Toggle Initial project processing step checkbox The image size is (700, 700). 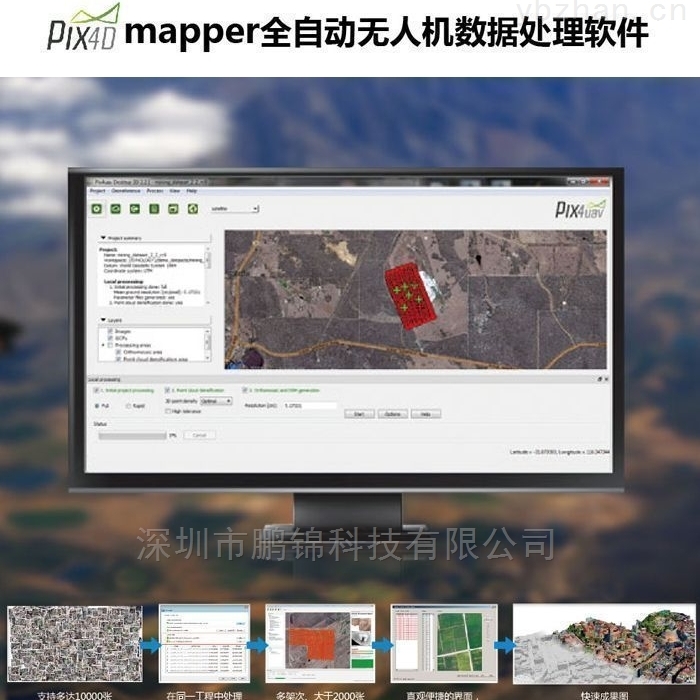pyautogui.click(x=96, y=390)
